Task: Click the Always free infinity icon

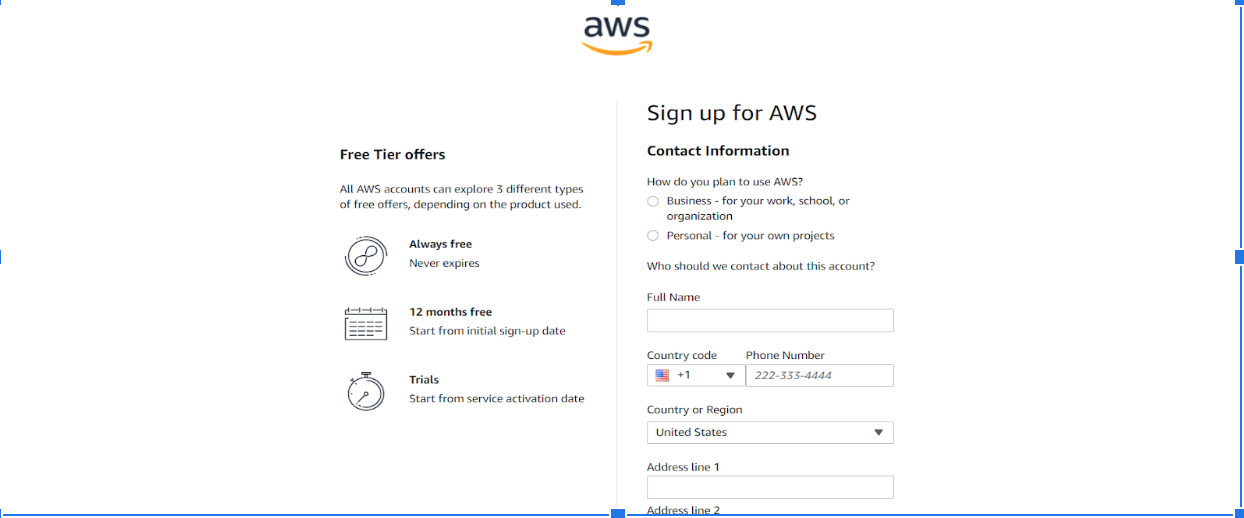Action: pos(365,255)
